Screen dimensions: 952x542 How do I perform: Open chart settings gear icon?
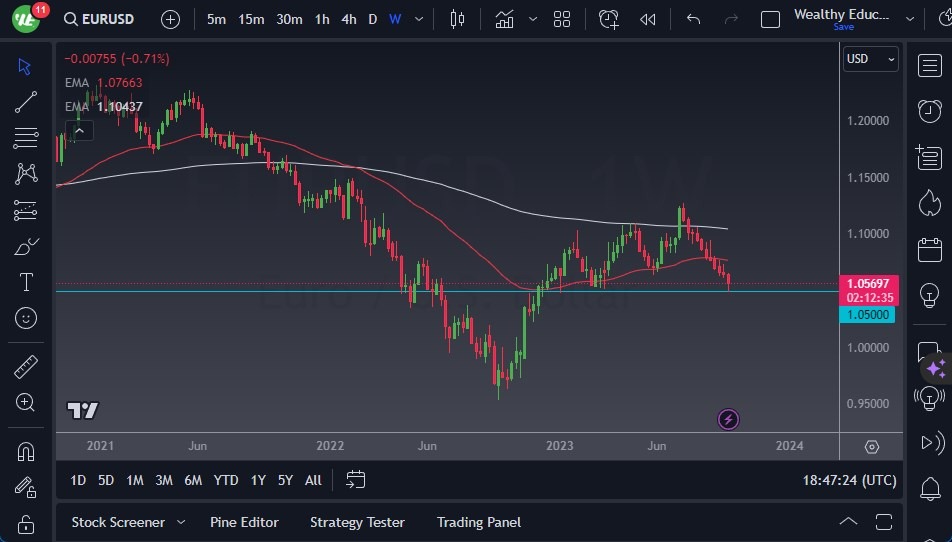871,447
